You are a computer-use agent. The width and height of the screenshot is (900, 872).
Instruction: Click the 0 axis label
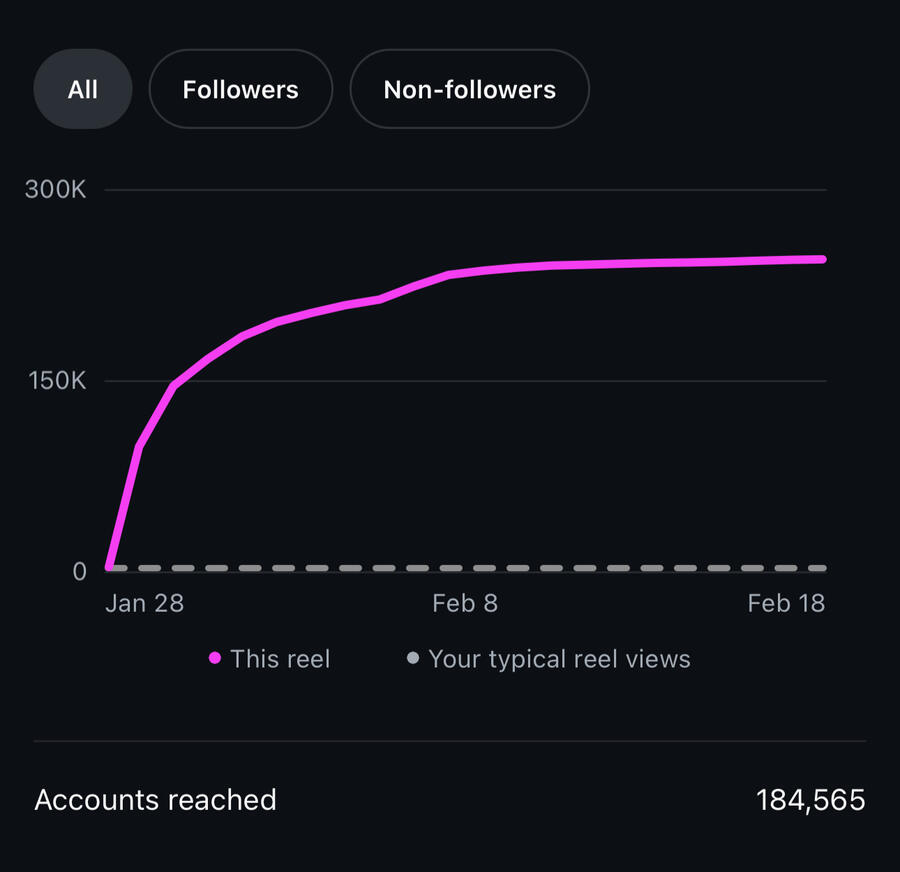coord(80,572)
